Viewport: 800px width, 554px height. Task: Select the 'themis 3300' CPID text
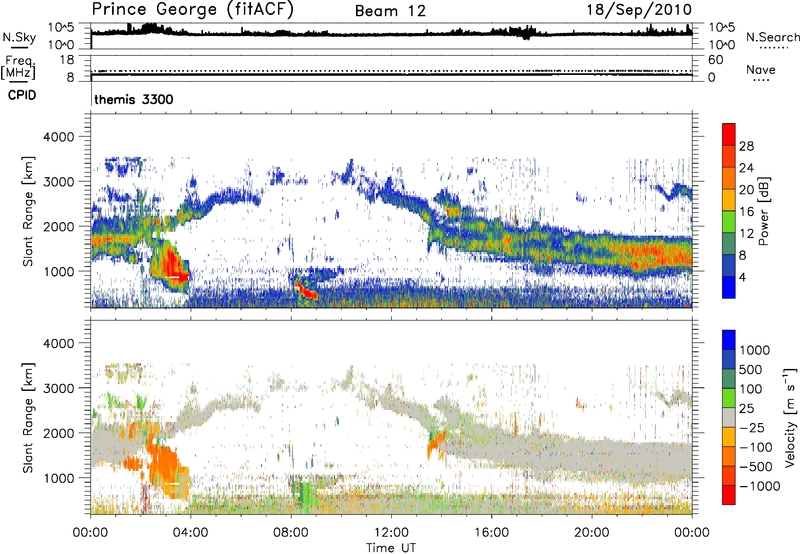pyautogui.click(x=134, y=99)
